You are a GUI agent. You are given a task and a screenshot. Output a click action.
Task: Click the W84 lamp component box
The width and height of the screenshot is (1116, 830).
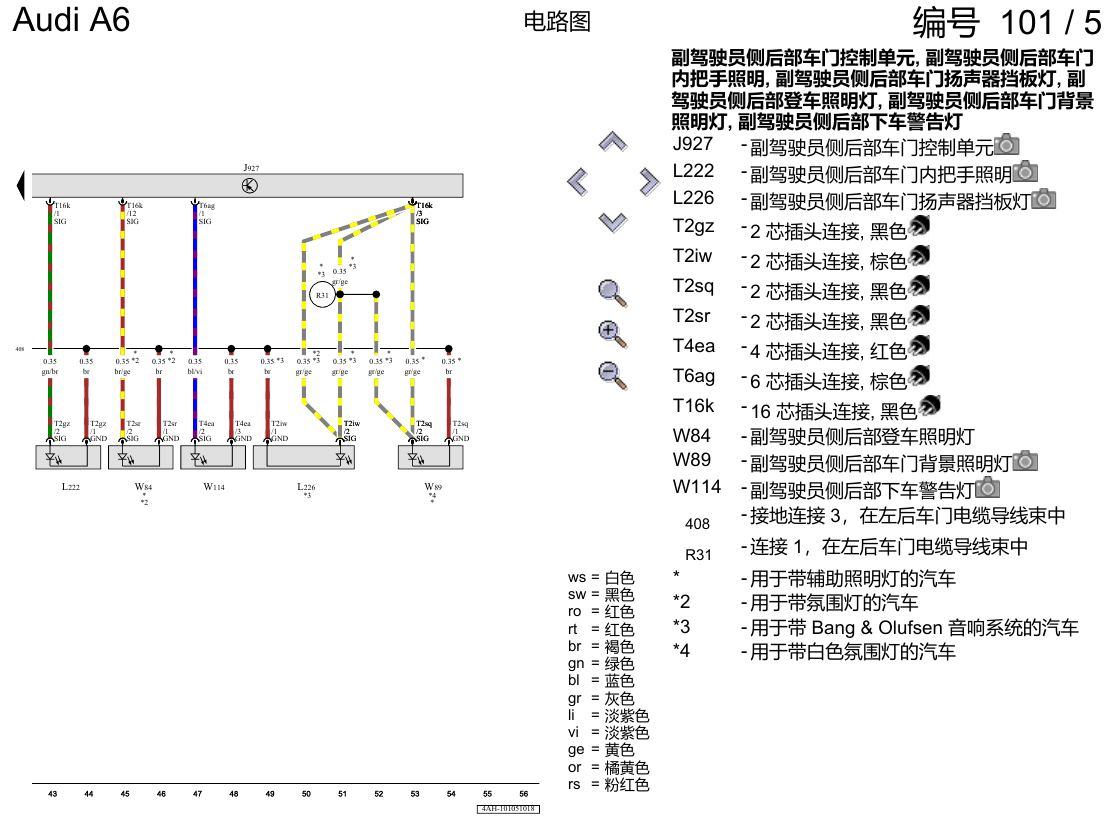[141, 458]
